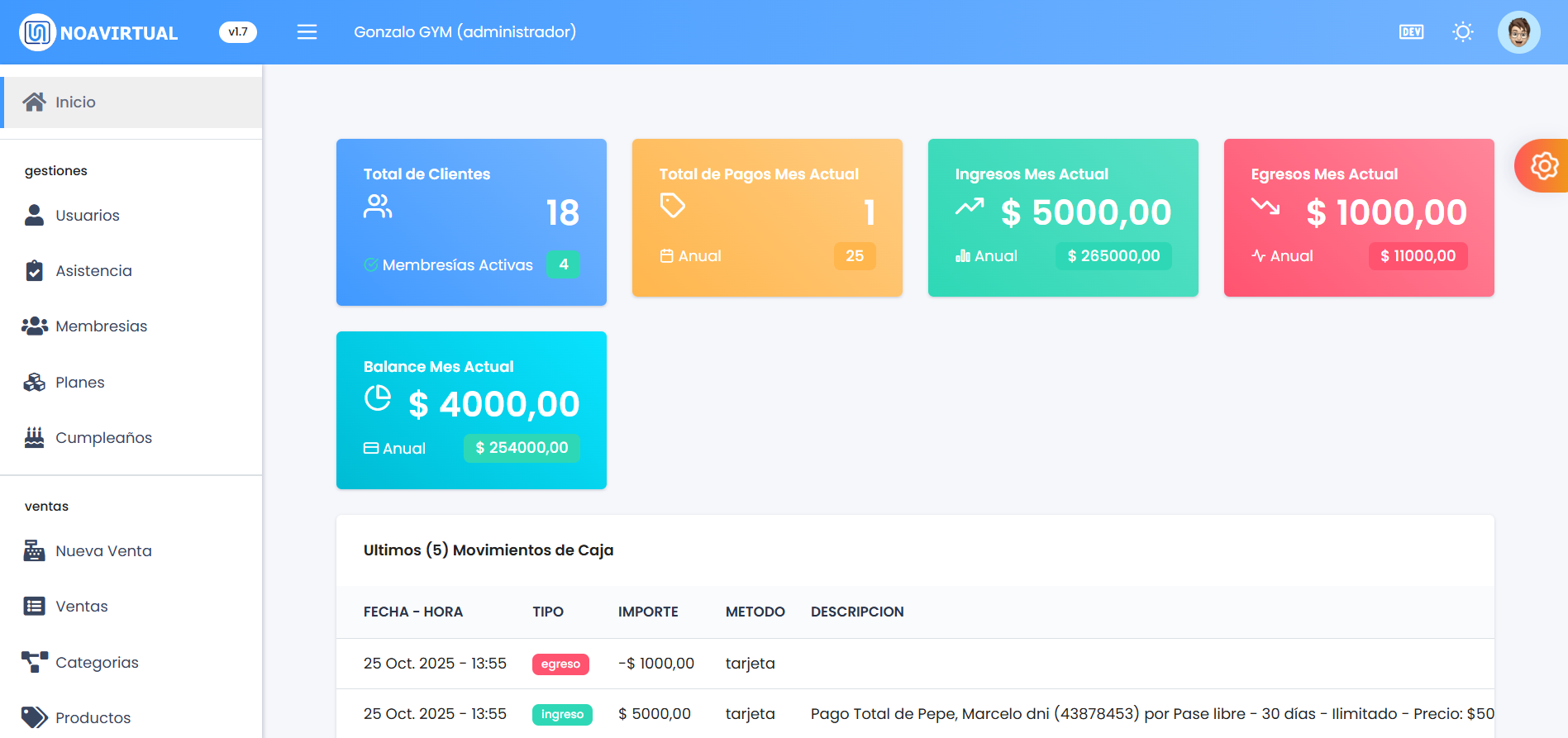This screenshot has height=738, width=1568.
Task: Click the Planes cubes icon
Action: [34, 383]
